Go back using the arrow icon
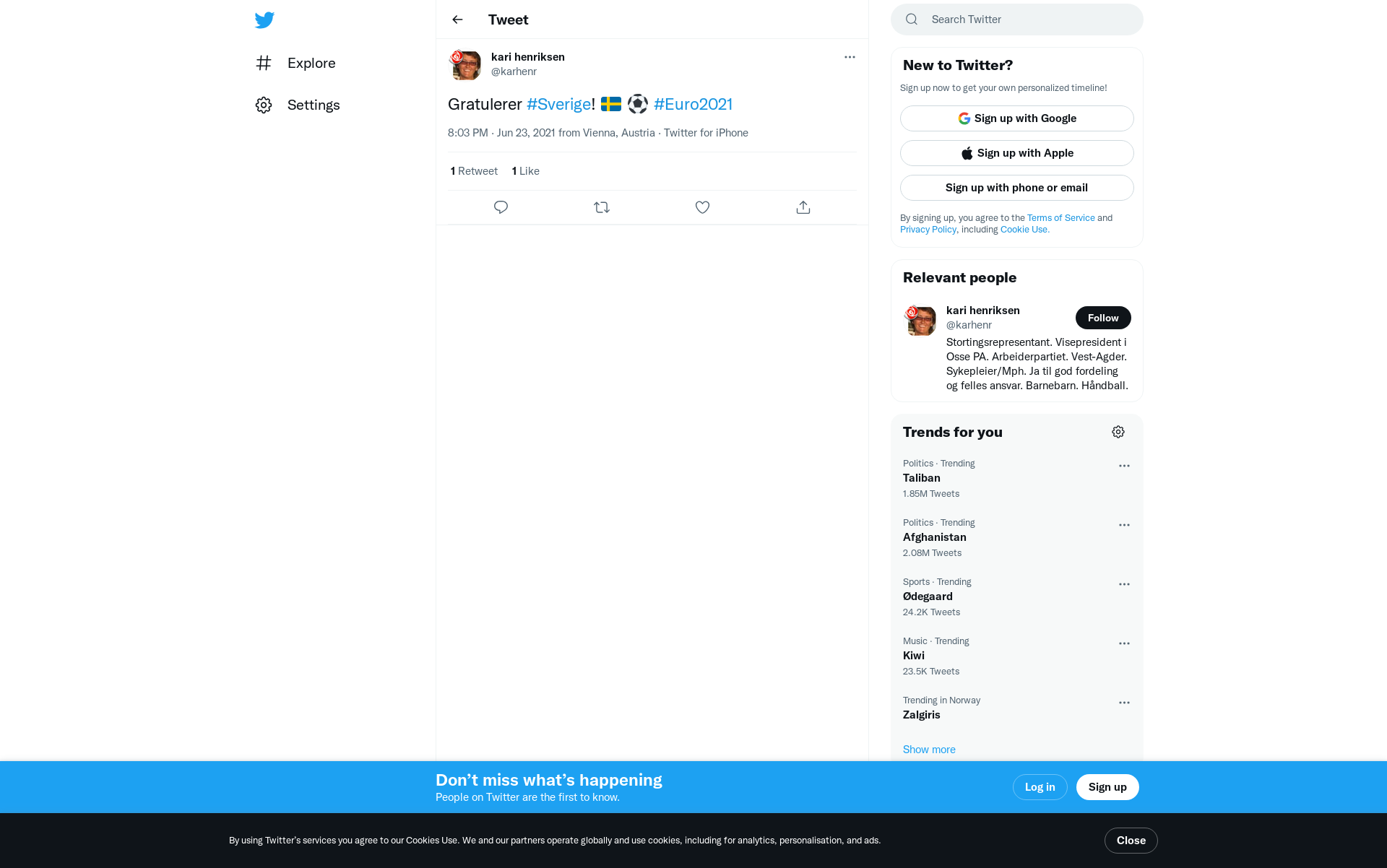1387x868 pixels. tap(457, 19)
